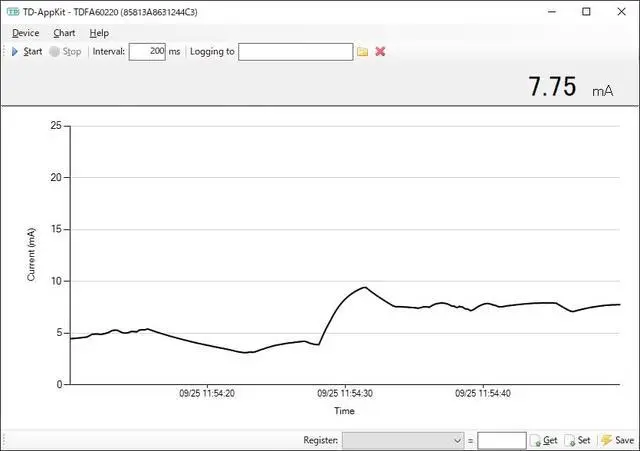Click the current peak on the chart line
This screenshot has width=640, height=451.
(x=365, y=288)
